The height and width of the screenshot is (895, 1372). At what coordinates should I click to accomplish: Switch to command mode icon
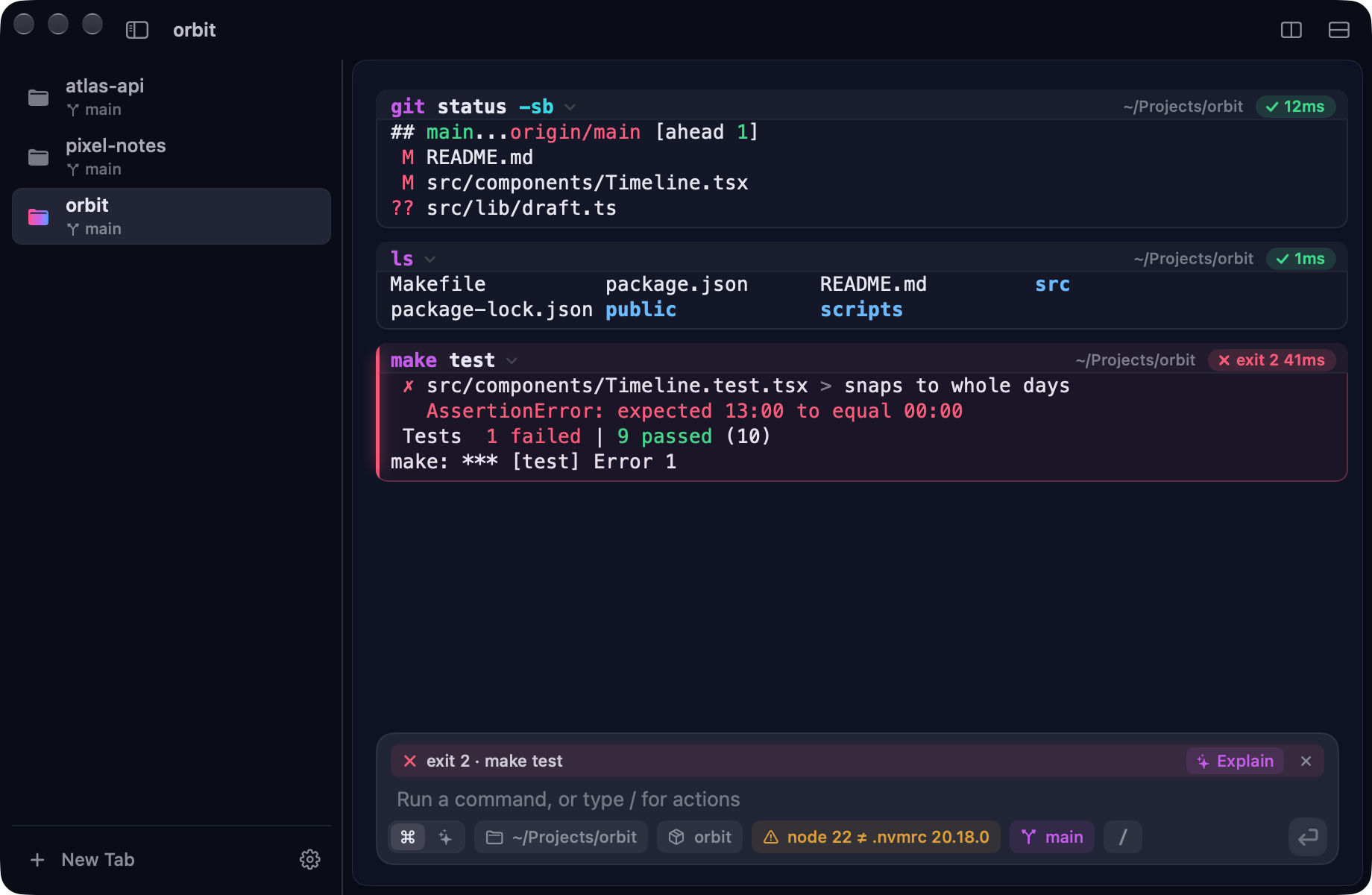tap(408, 837)
